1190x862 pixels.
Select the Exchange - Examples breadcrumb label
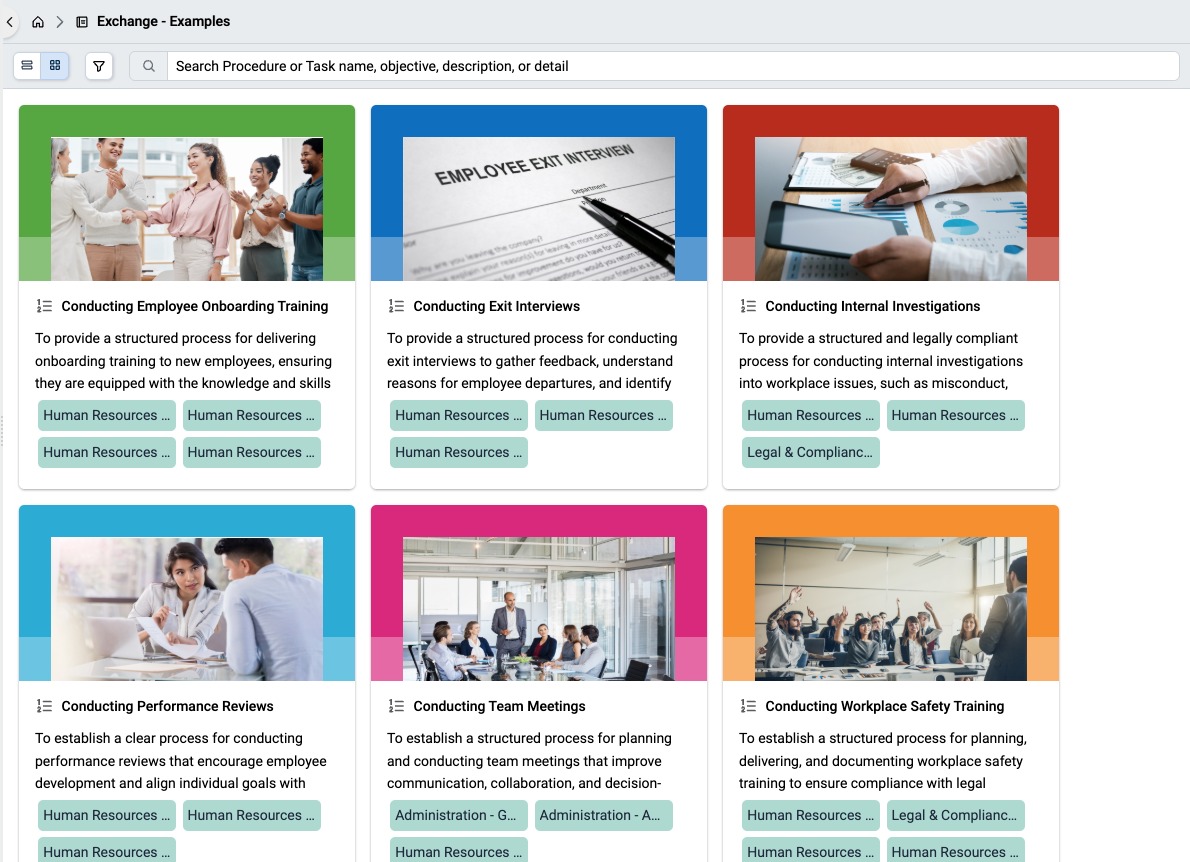pyautogui.click(x=163, y=21)
